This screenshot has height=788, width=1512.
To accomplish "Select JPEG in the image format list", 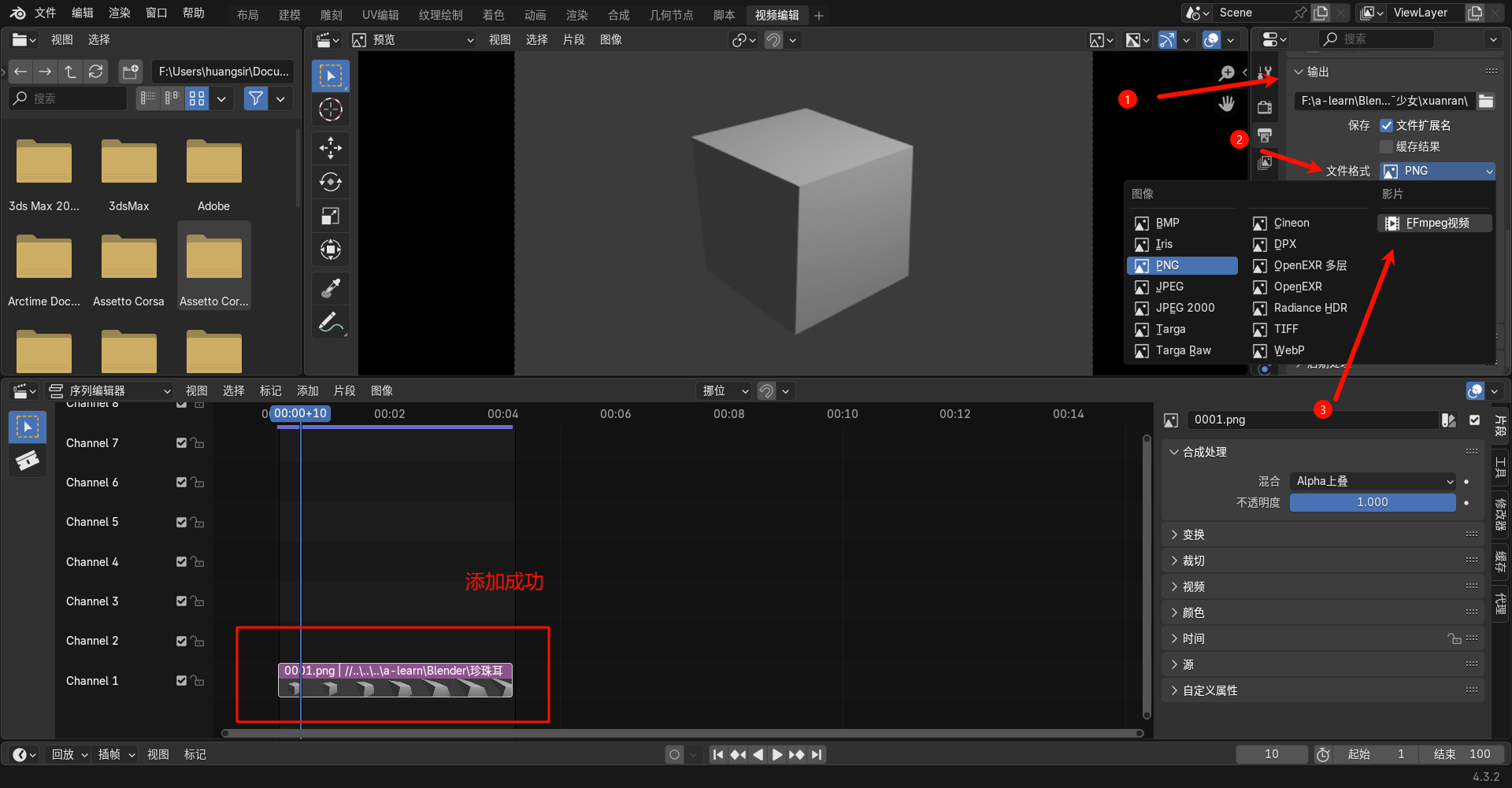I will click(1169, 287).
